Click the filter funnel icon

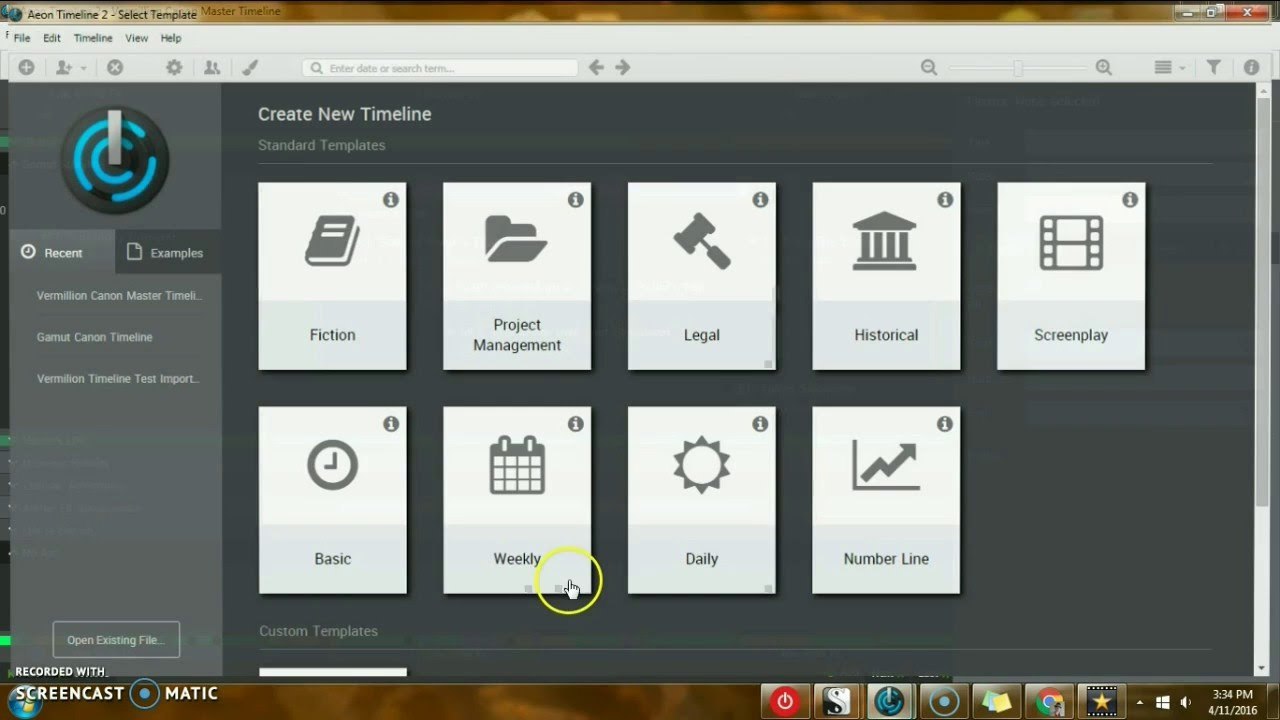tap(1213, 67)
